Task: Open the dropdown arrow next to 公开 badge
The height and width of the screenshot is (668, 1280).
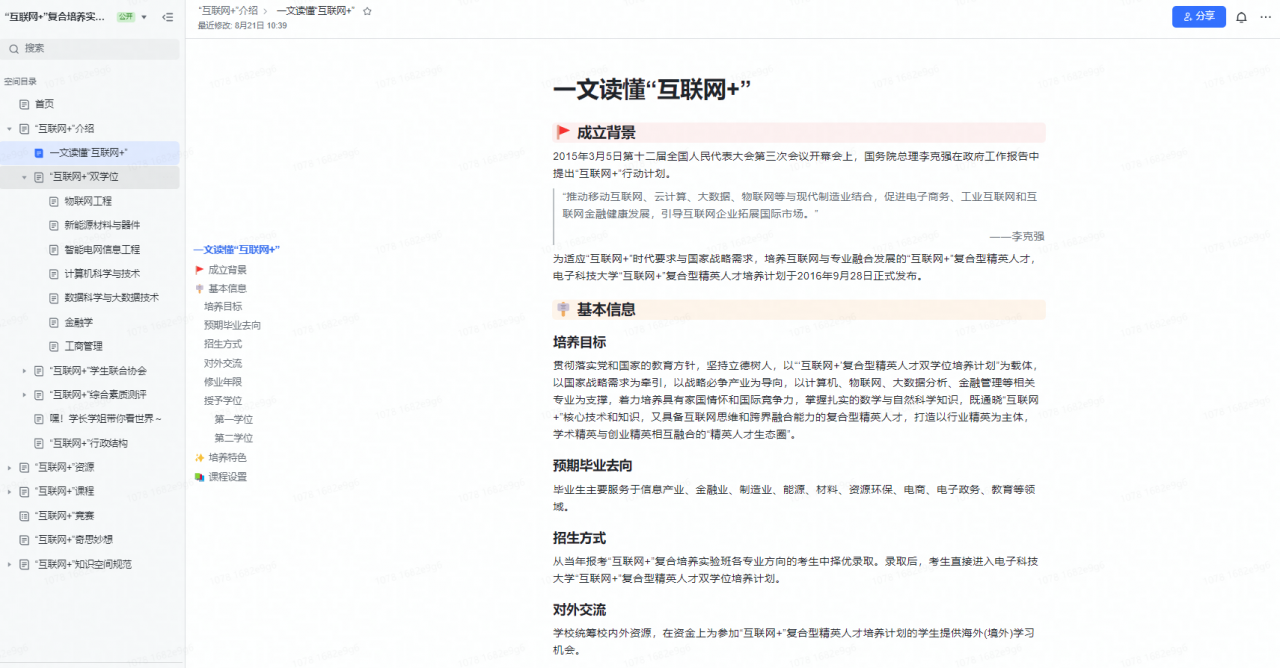Action: pyautogui.click(x=144, y=17)
